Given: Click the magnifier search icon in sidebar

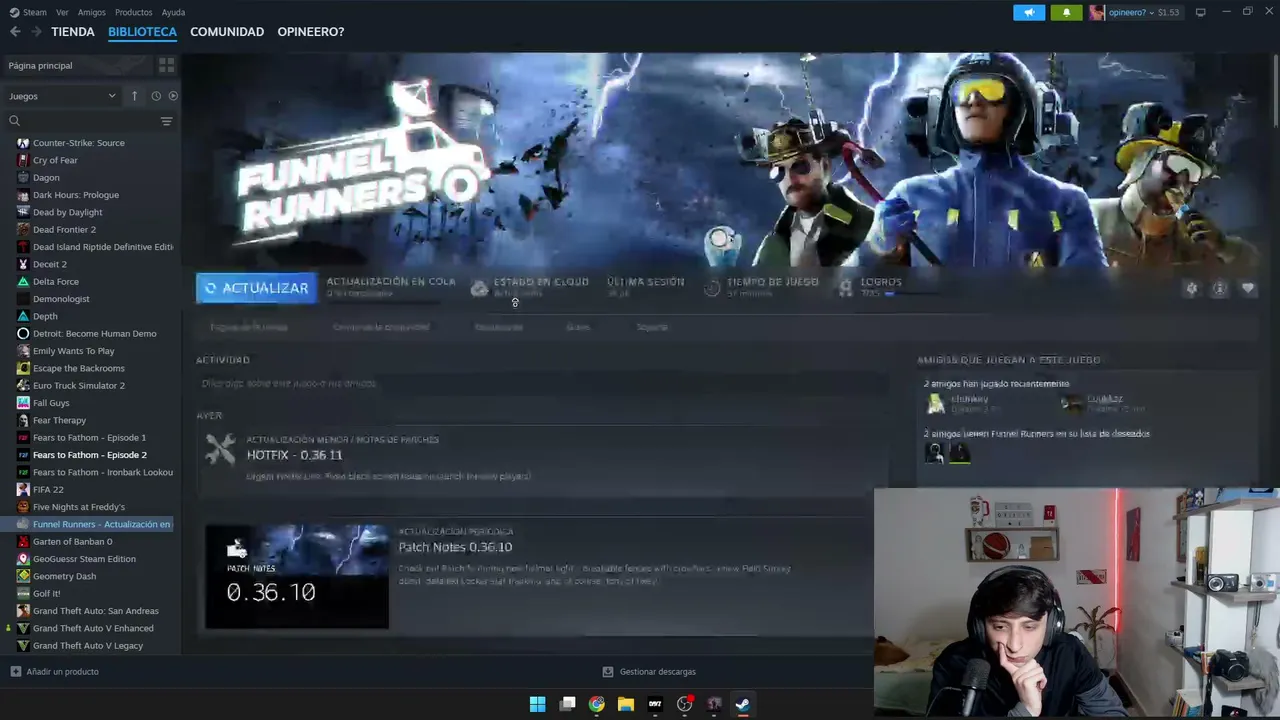Looking at the screenshot, I should point(14,121).
